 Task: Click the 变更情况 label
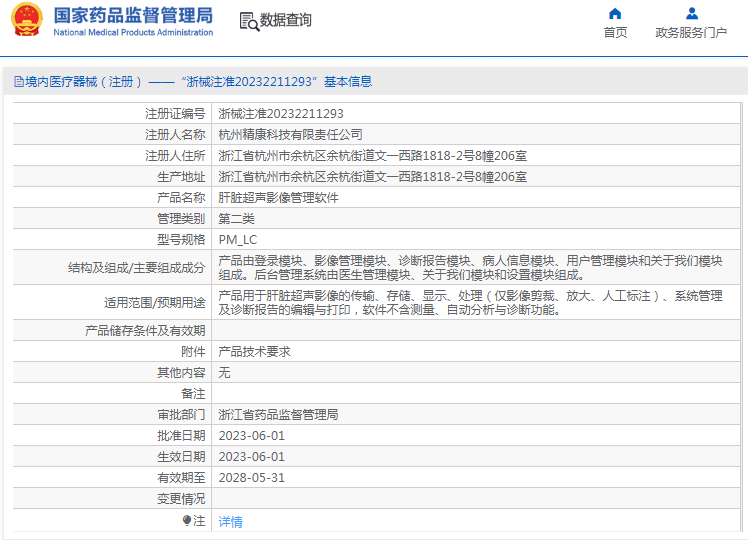click(181, 498)
